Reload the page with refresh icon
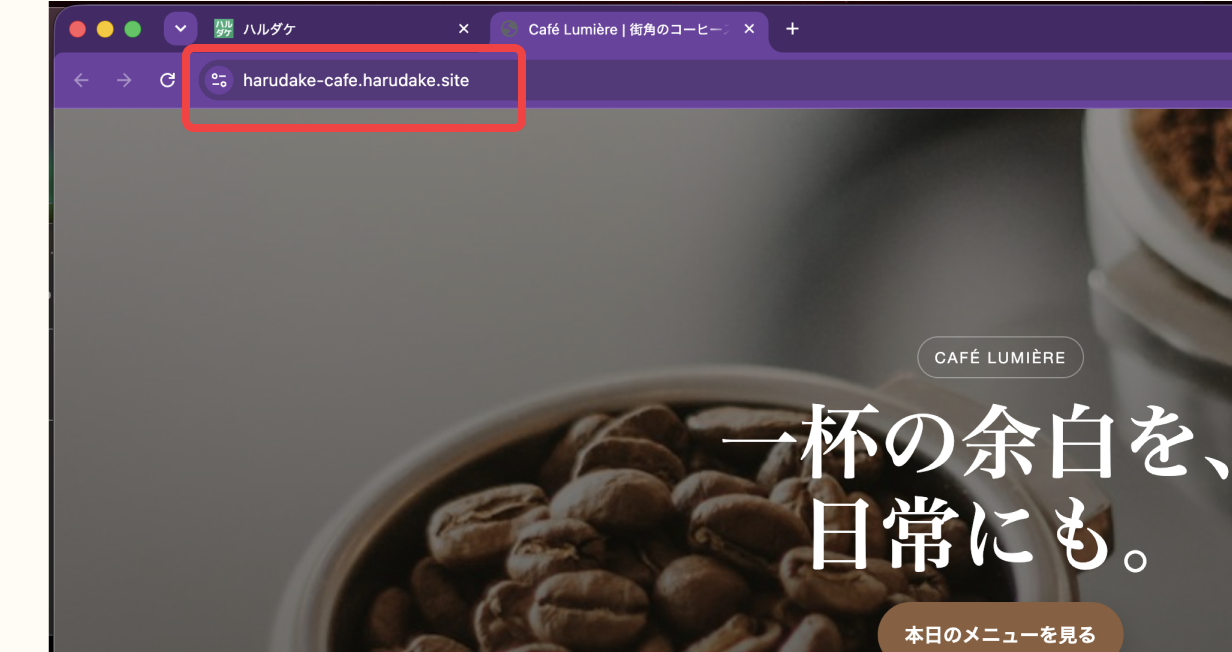Viewport: 1232px width, 652px height. [168, 80]
